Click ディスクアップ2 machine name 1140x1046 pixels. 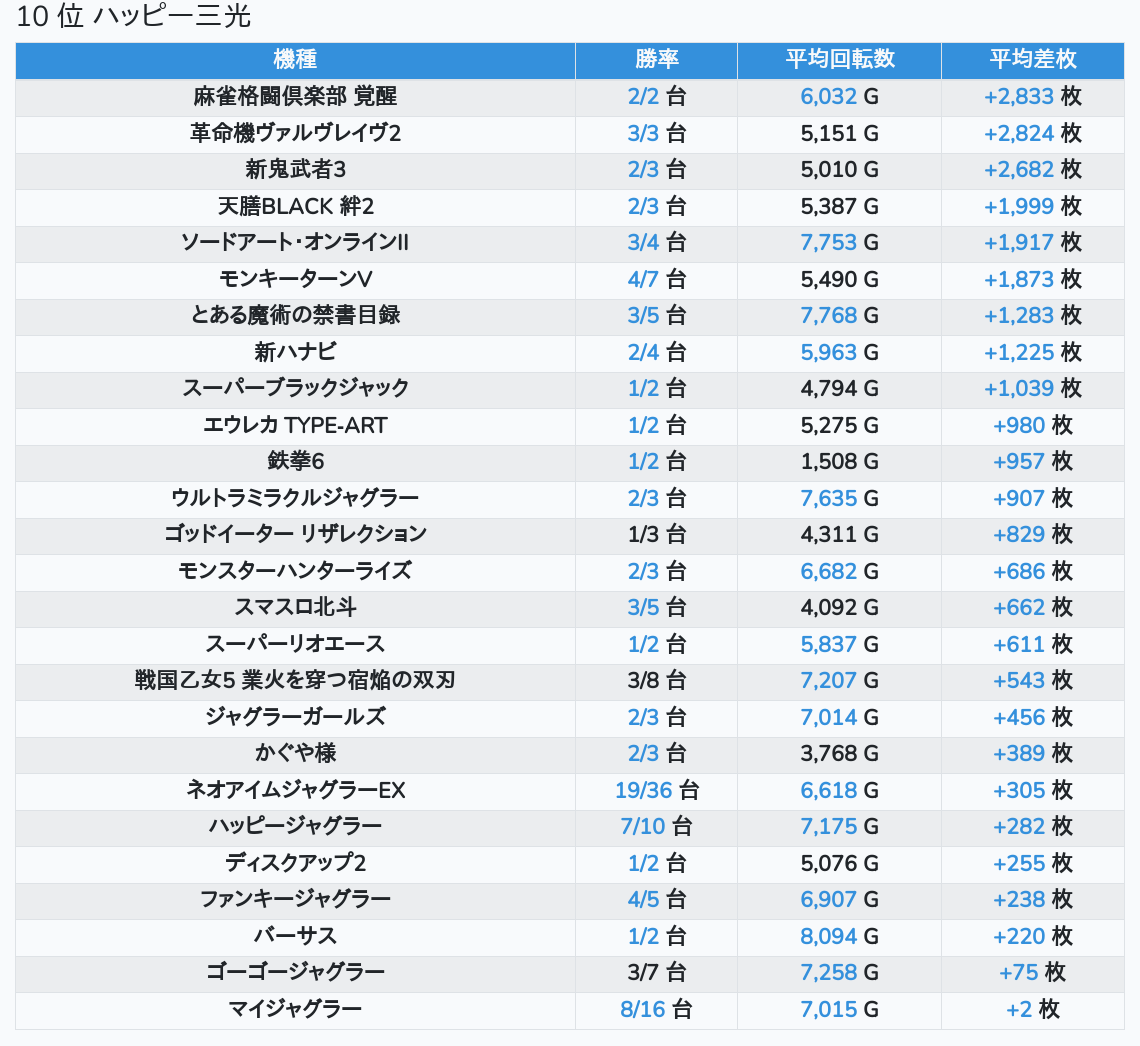[295, 864]
